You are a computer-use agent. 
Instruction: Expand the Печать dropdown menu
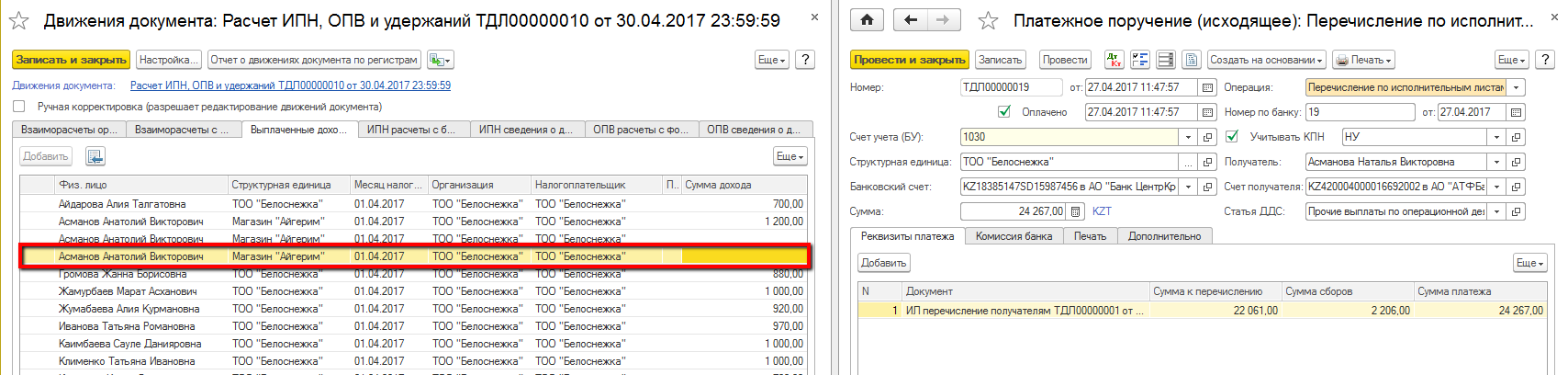click(x=1363, y=60)
